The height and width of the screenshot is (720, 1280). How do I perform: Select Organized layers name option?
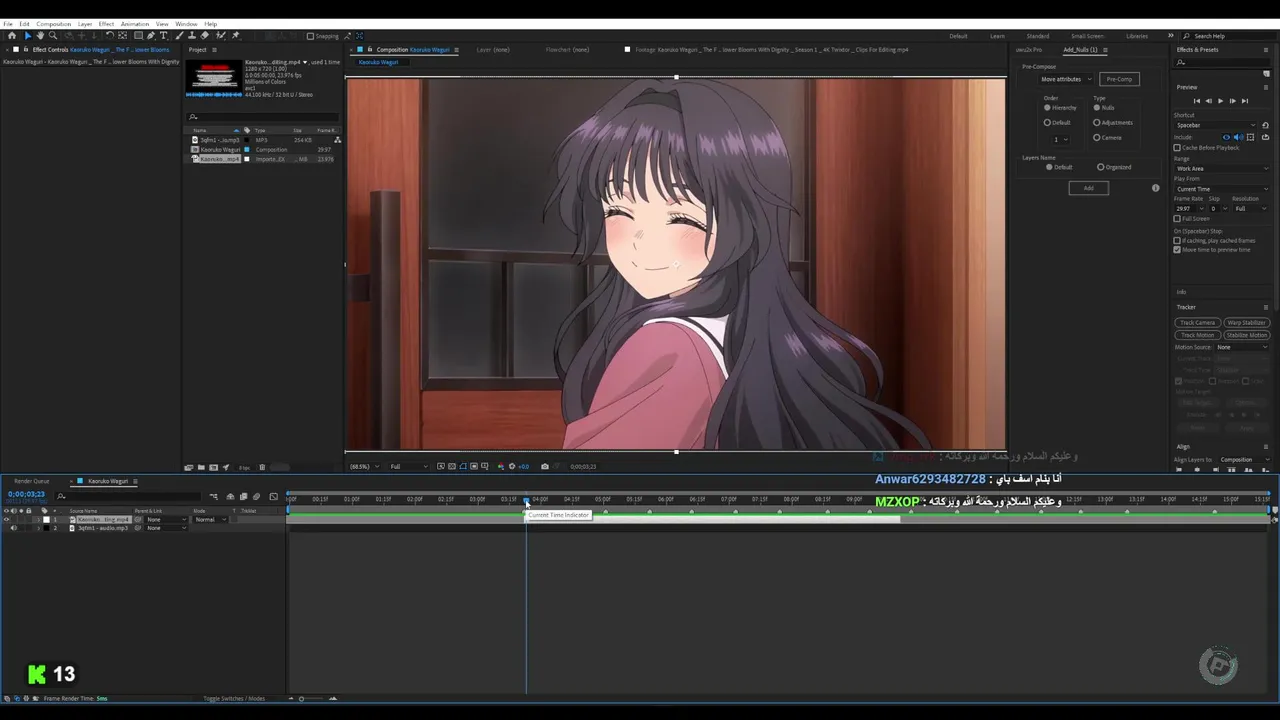pos(1101,167)
